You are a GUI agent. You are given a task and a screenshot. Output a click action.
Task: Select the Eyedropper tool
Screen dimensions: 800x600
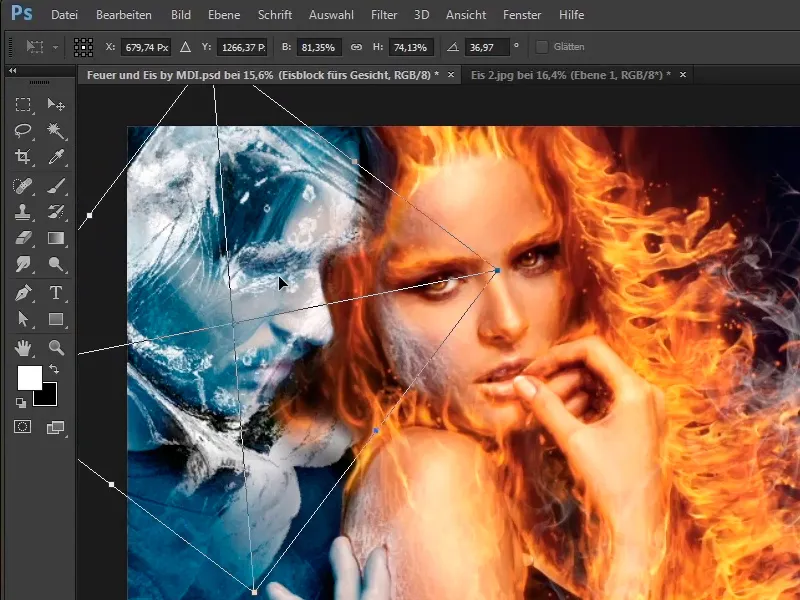pyautogui.click(x=56, y=157)
